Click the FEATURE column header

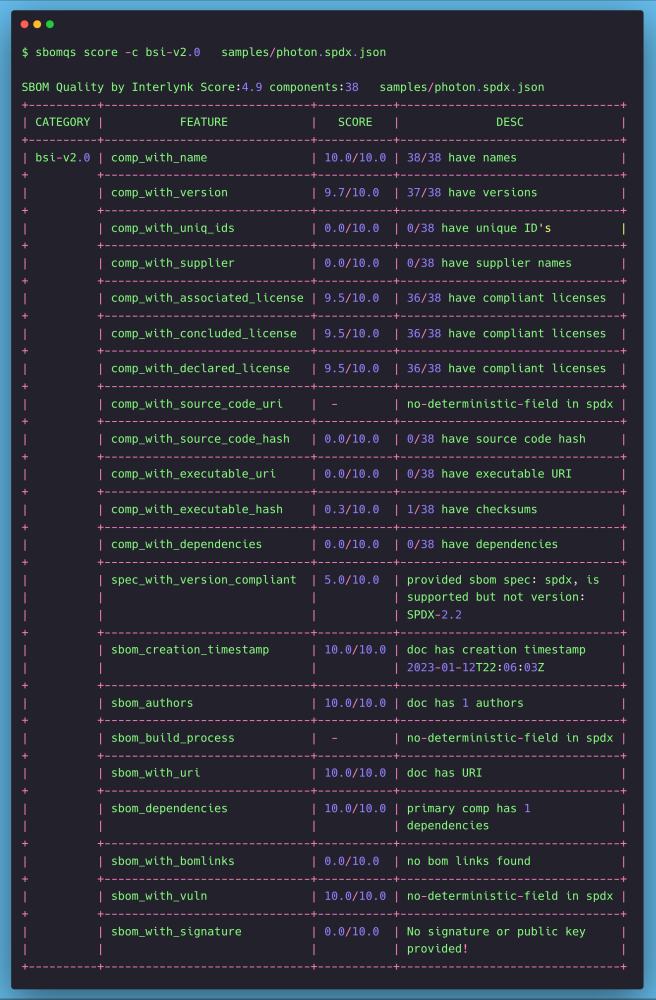point(203,122)
